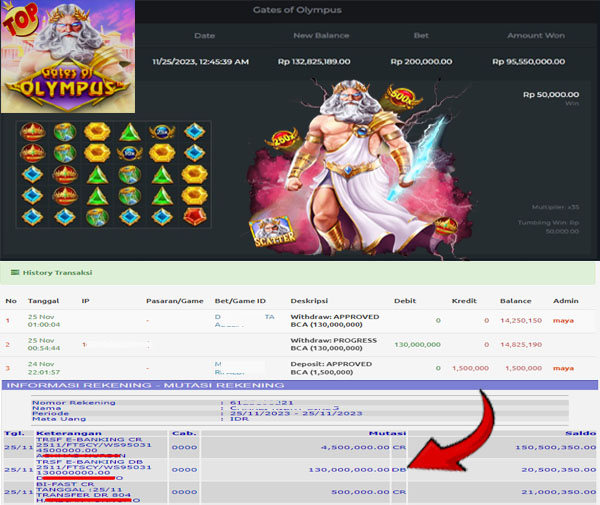Viewport: 600px width, 505px height.
Task: Click the balance 14,250,150
Action: 521,321
